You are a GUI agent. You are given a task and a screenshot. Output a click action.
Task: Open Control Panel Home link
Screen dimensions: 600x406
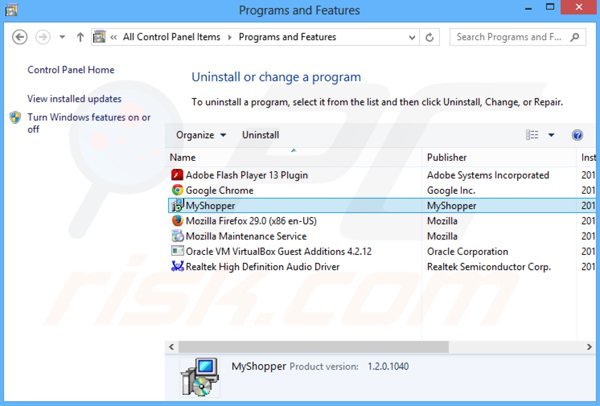[71, 70]
